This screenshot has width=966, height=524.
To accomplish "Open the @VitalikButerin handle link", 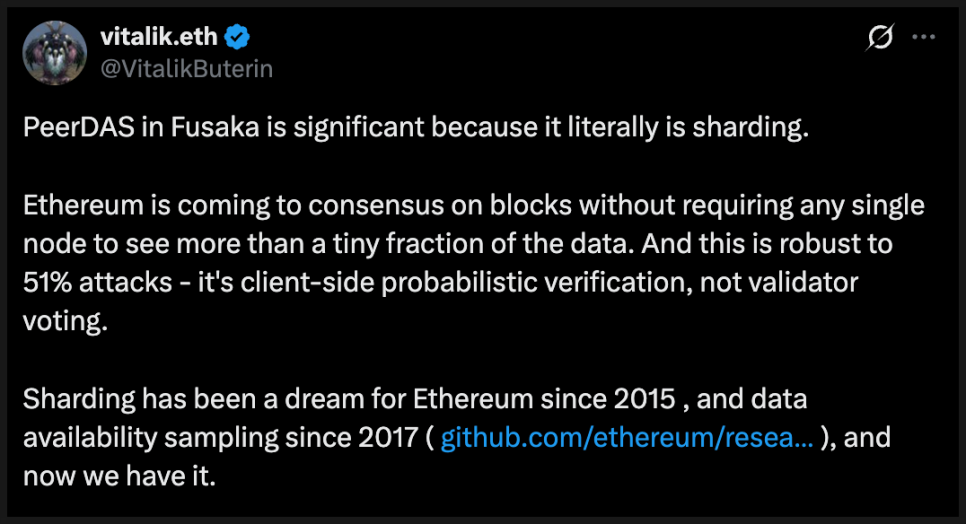I will coord(186,67).
